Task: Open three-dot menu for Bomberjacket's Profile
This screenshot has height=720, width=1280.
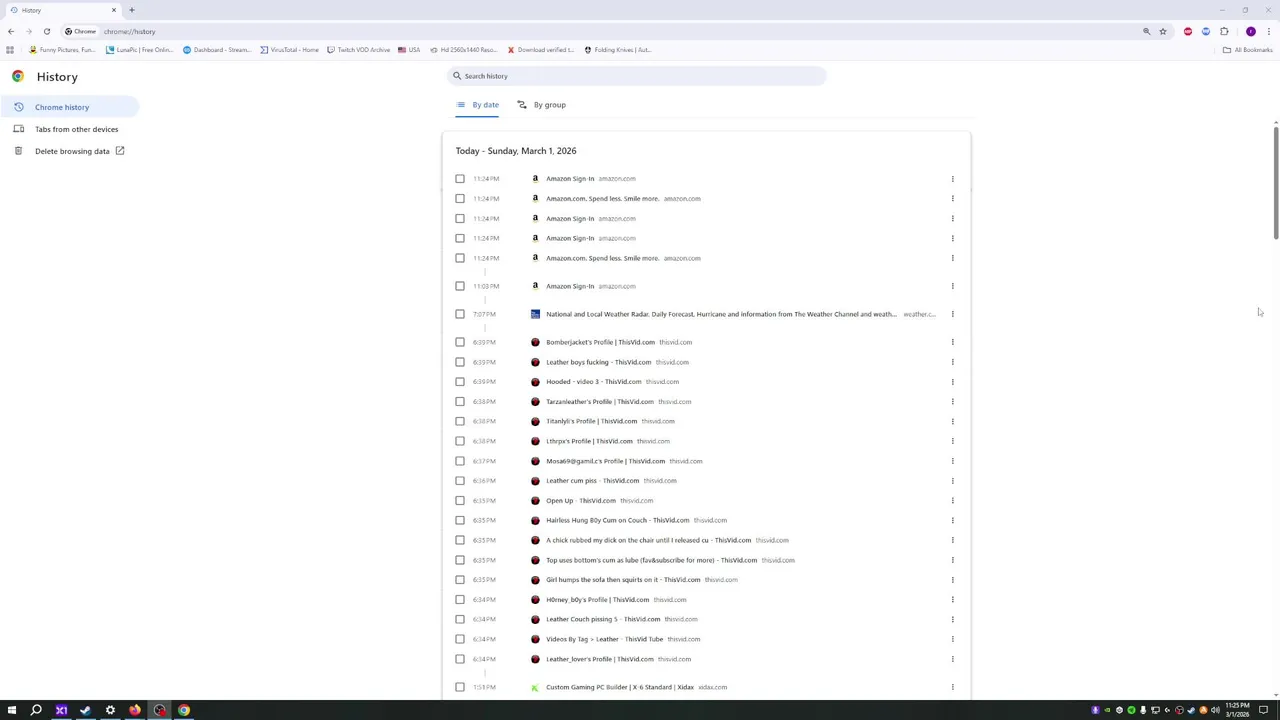Action: coord(952,342)
